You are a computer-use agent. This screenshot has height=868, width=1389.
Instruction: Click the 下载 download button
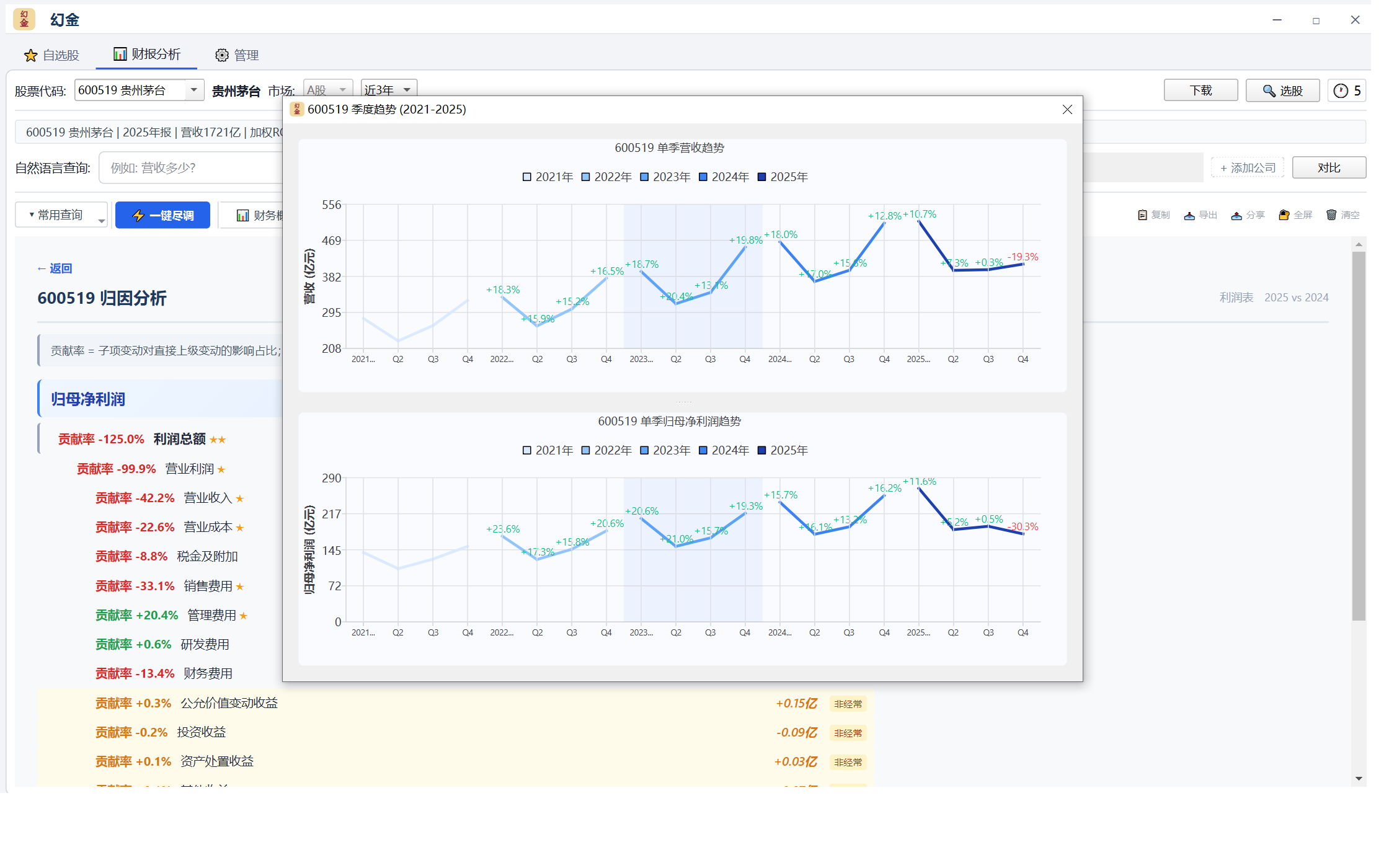coord(1200,91)
